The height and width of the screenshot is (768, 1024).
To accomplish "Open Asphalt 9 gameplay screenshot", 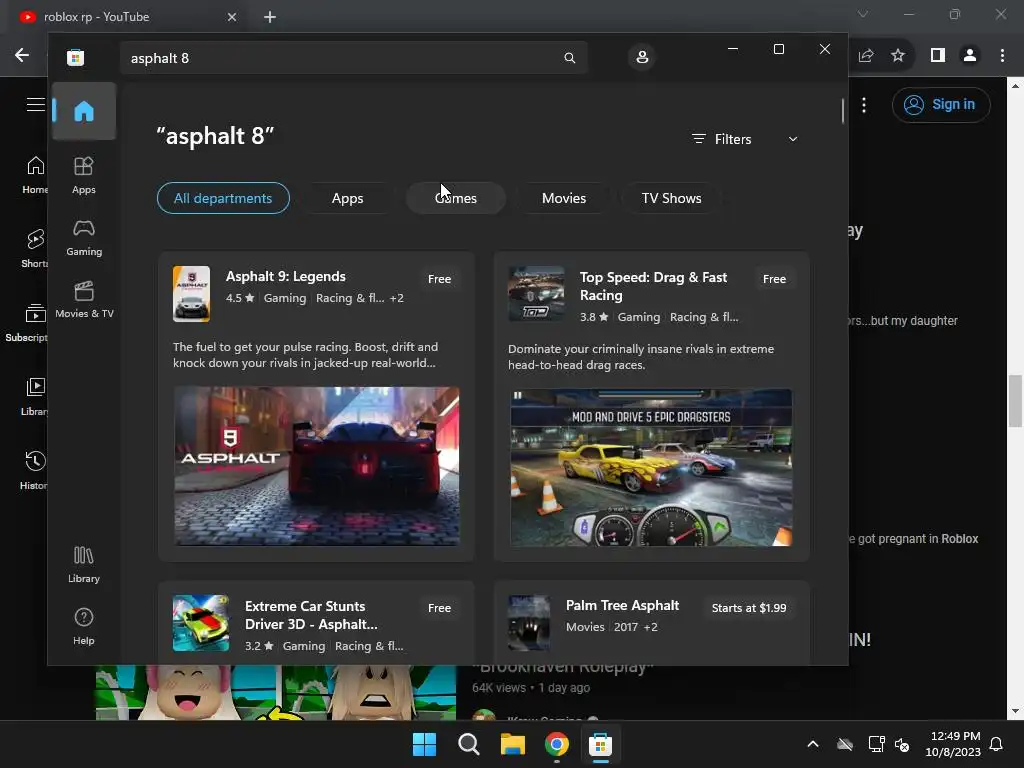I will 316,466.
